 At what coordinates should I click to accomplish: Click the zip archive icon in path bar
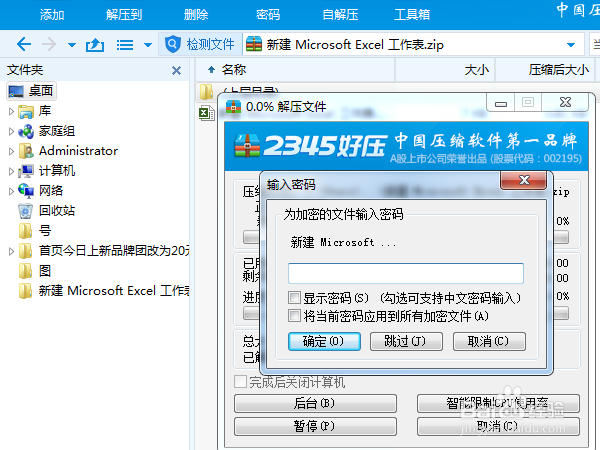pyautogui.click(x=254, y=44)
